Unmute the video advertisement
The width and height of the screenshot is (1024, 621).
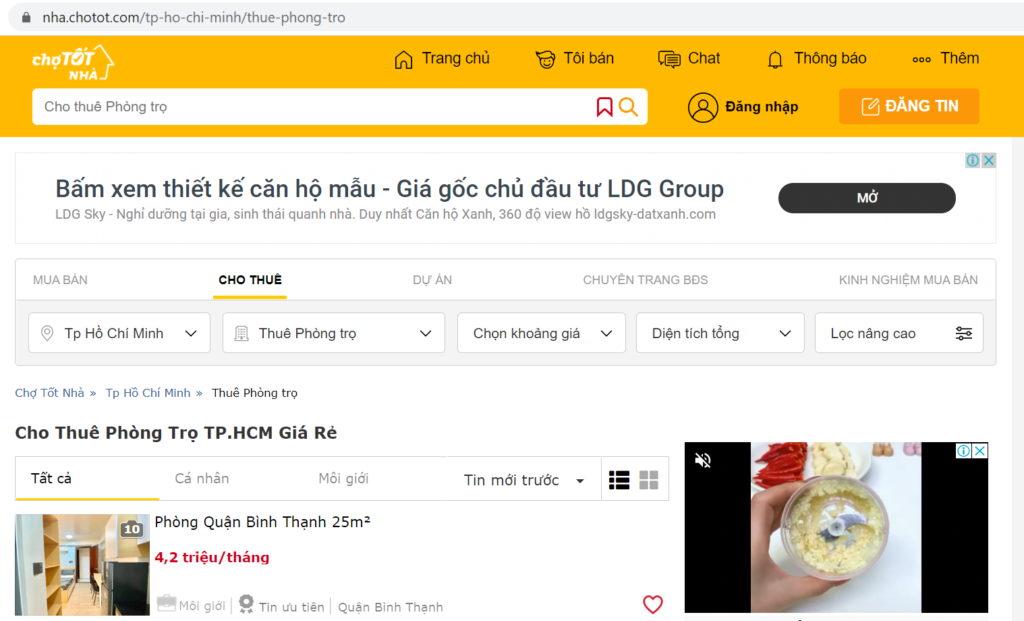point(703,460)
